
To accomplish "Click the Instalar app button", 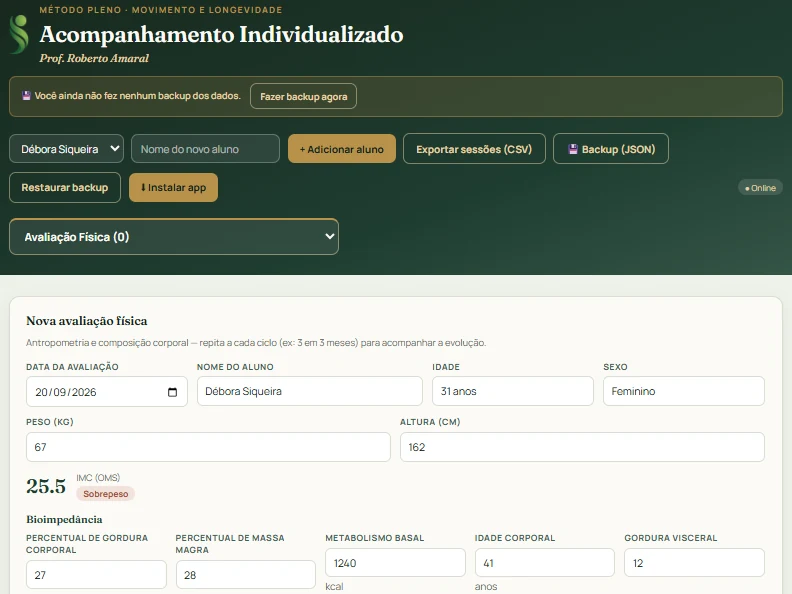I will point(173,187).
